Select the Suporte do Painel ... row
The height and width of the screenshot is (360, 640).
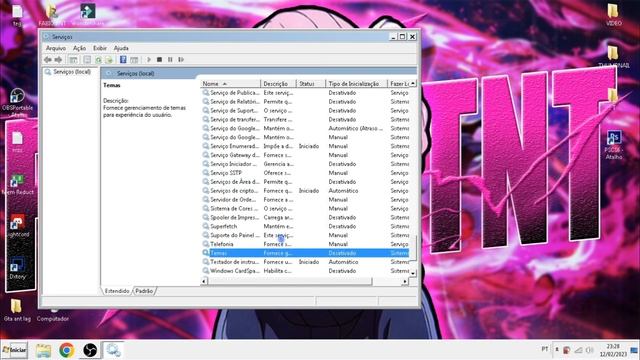(x=305, y=236)
